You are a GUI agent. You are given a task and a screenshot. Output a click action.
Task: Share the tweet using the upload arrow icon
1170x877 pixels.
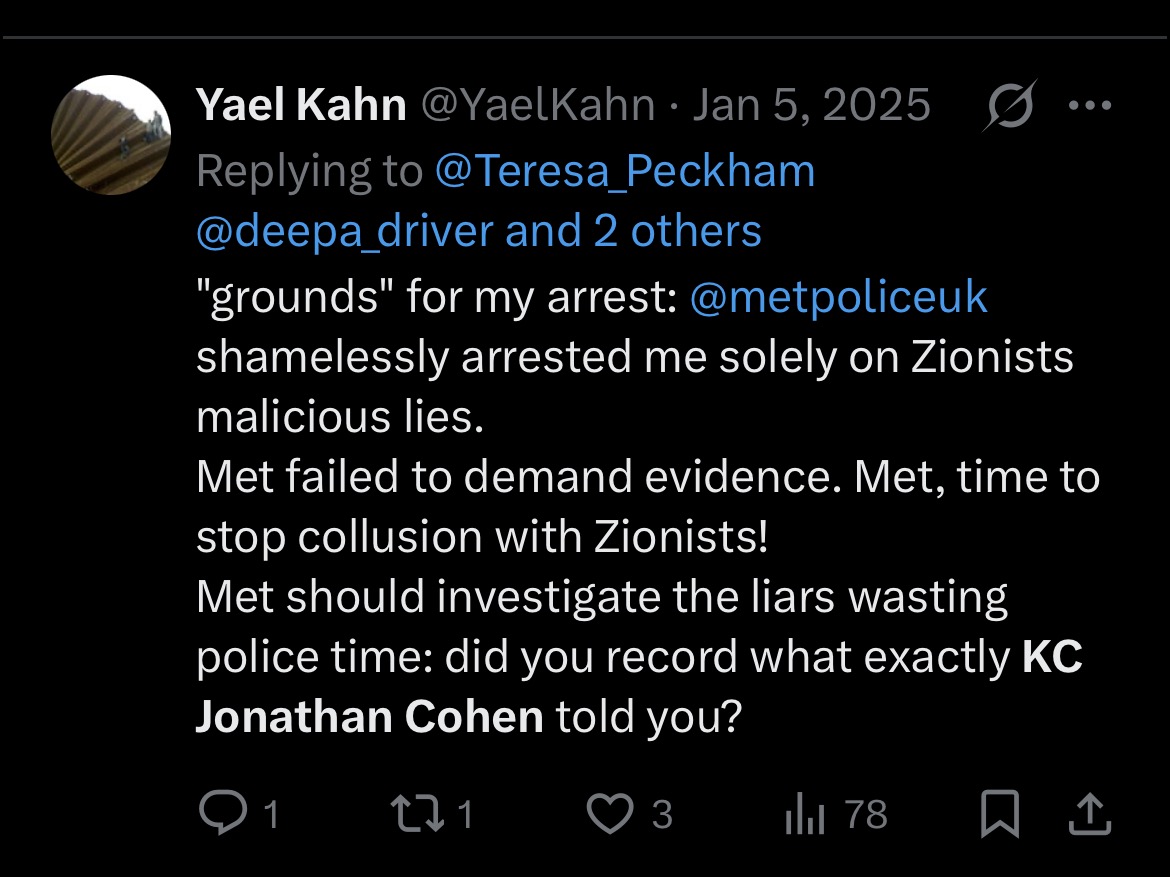[x=1089, y=815]
